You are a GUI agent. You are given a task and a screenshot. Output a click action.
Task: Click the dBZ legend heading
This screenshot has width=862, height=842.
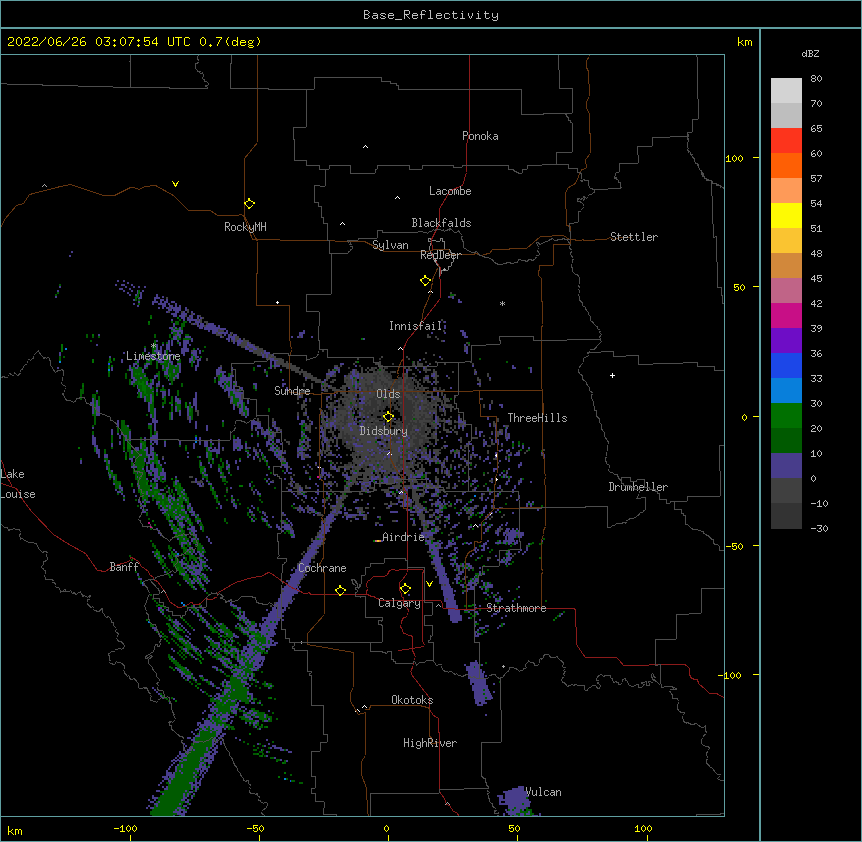coord(810,53)
